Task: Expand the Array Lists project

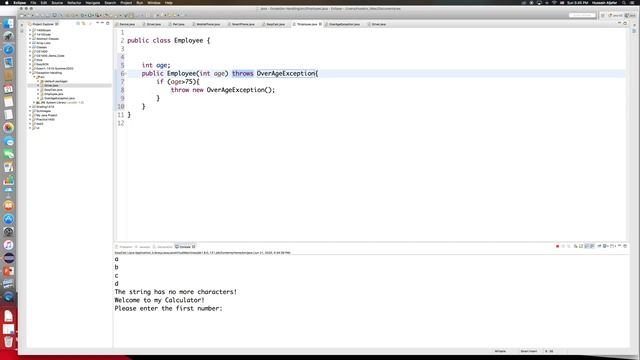Action: 30,43
